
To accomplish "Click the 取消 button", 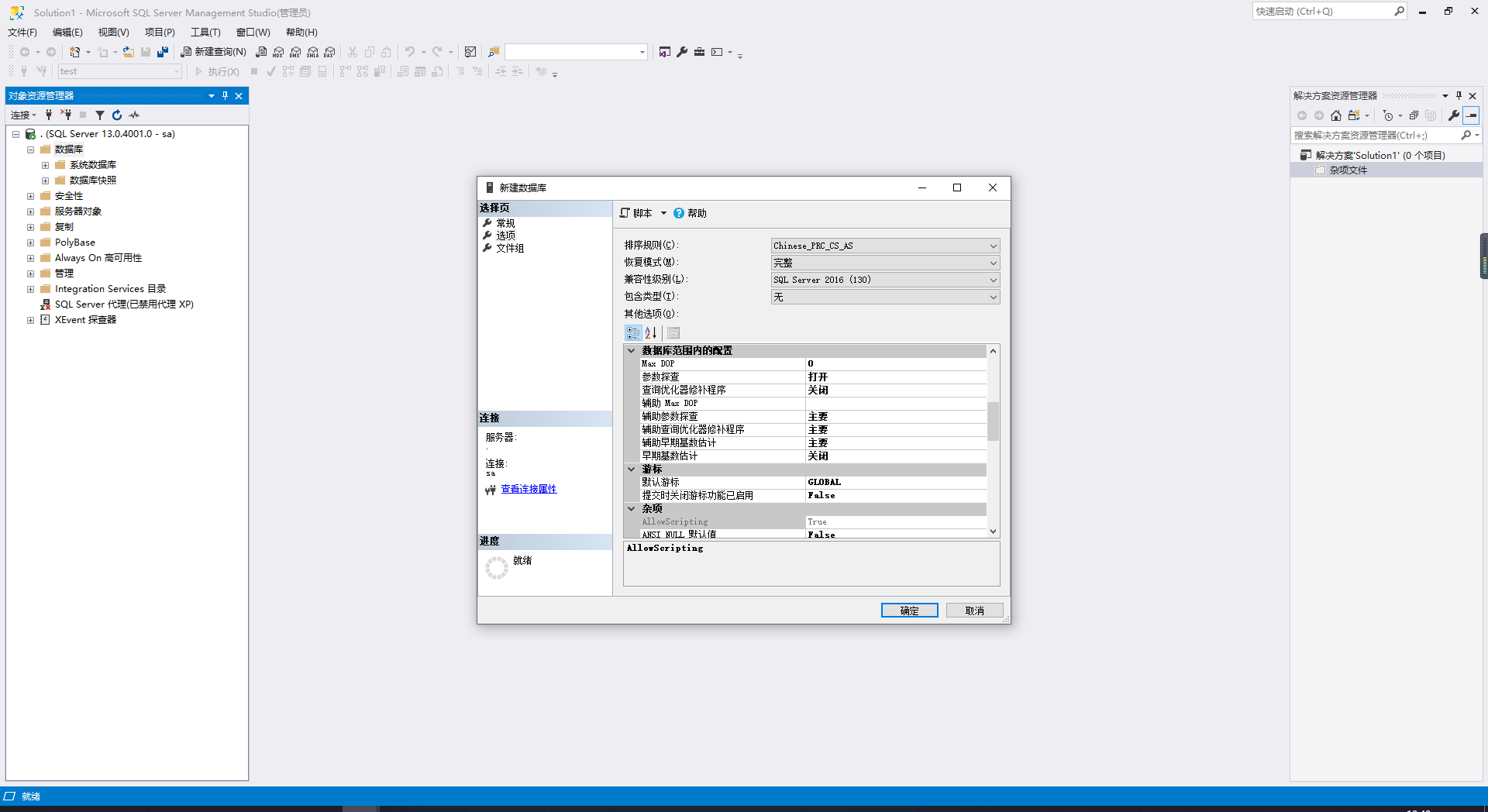I will [x=975, y=611].
